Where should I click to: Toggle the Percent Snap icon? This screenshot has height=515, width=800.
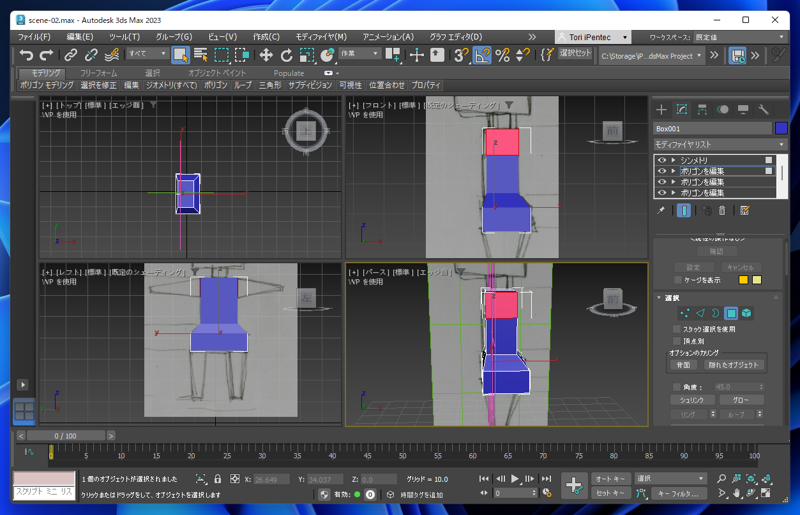pyautogui.click(x=503, y=55)
